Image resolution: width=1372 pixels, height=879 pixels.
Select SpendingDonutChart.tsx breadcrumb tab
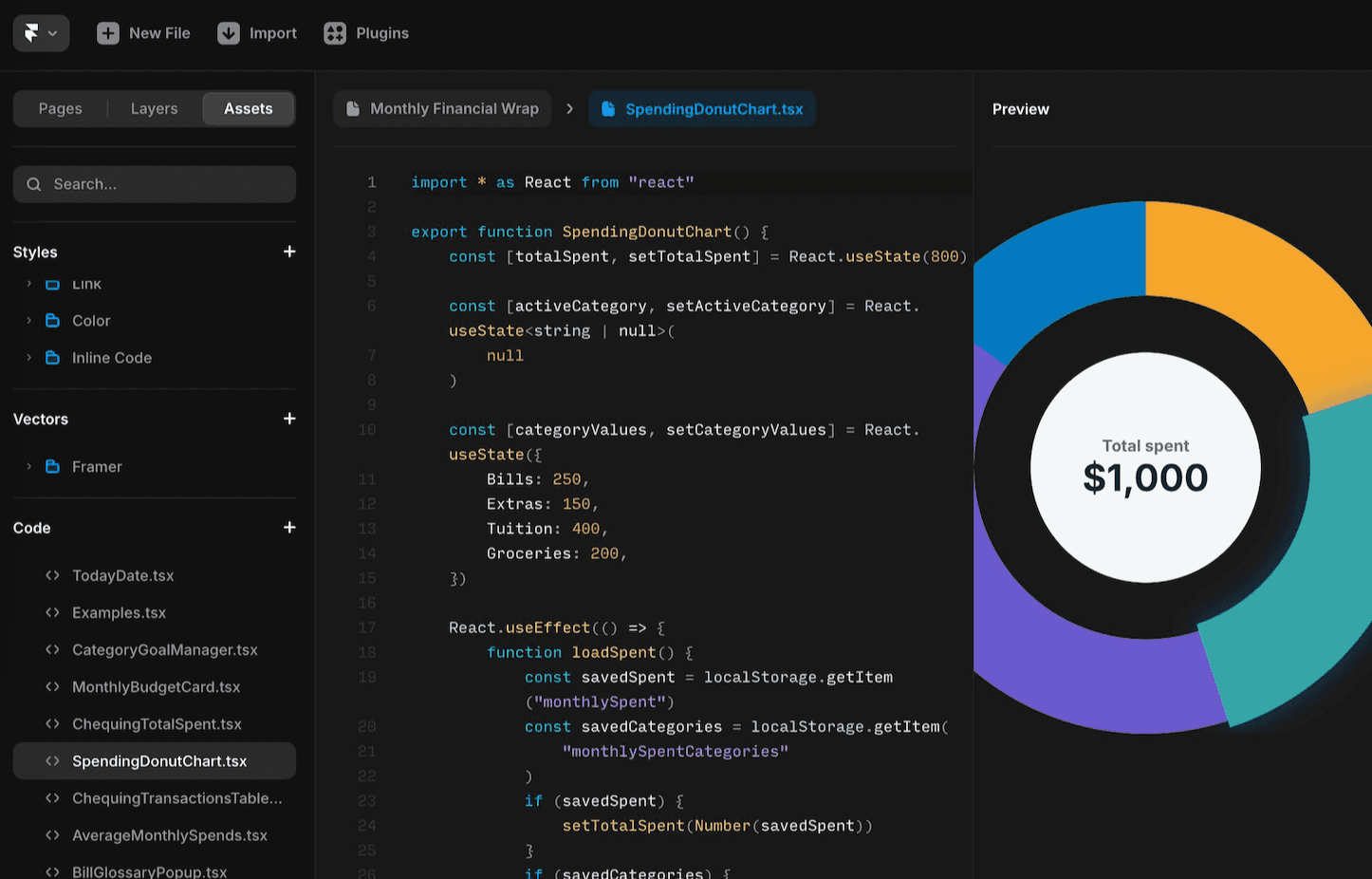(x=702, y=109)
